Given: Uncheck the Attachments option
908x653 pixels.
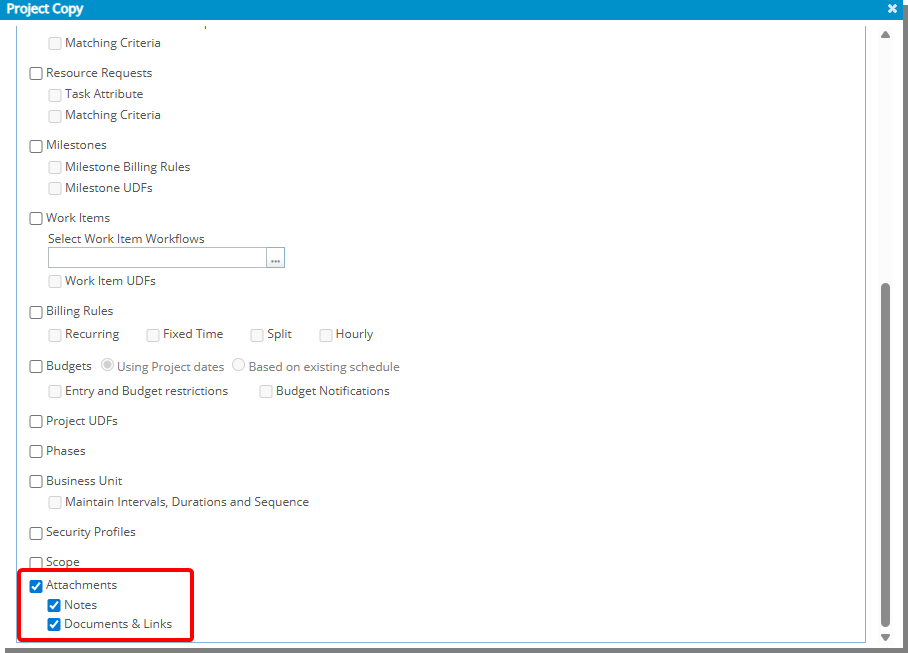Looking at the screenshot, I should coord(35,585).
